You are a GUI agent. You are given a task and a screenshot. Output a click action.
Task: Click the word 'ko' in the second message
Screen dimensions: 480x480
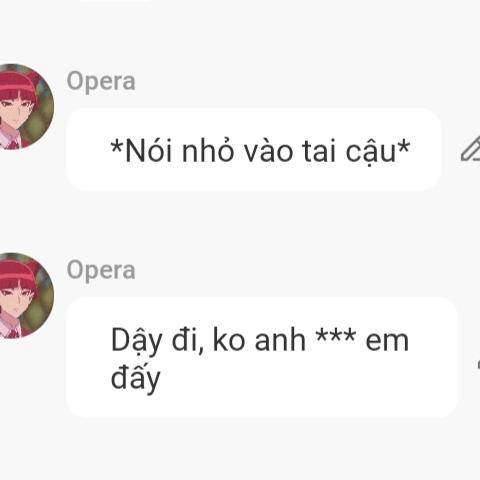(229, 340)
